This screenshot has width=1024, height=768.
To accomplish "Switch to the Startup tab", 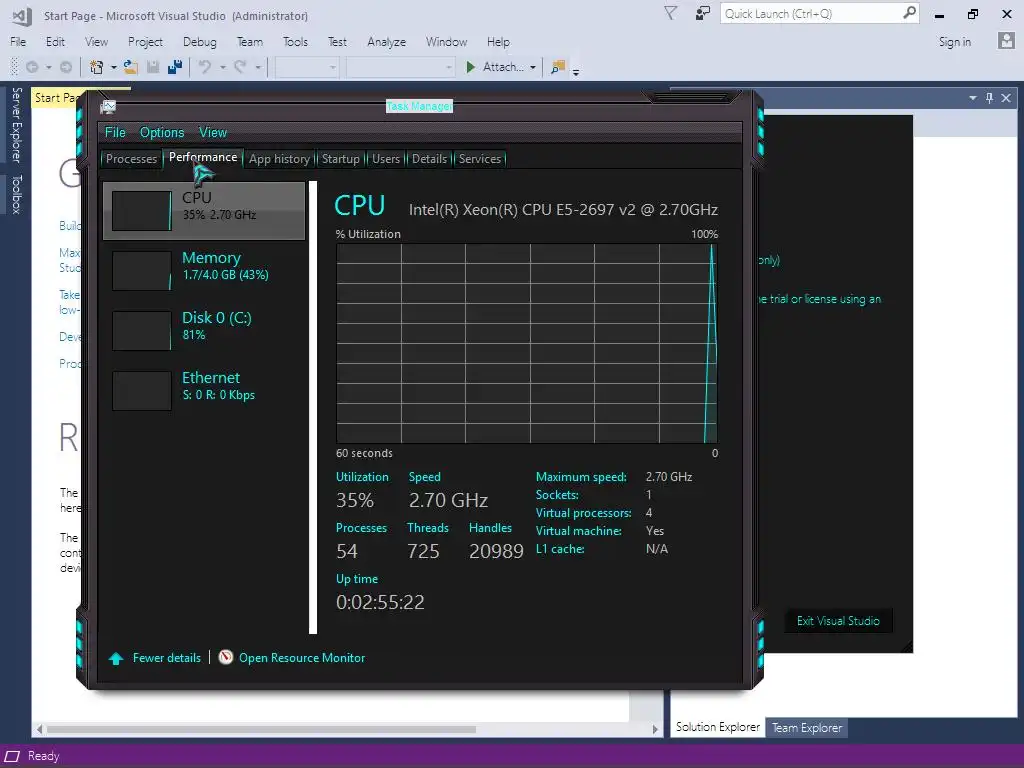I will pyautogui.click(x=340, y=159).
